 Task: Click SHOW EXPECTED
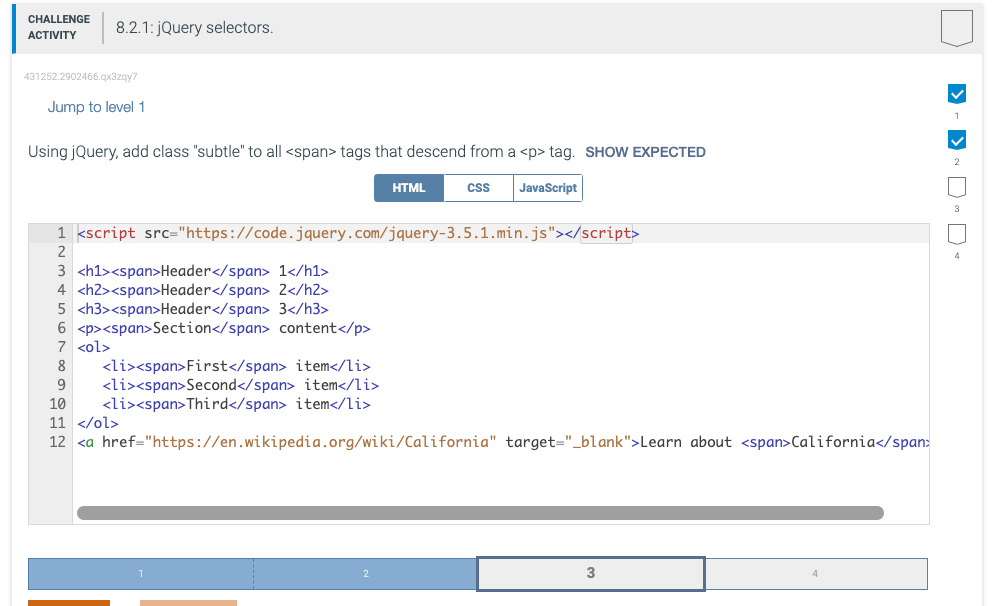coord(645,152)
